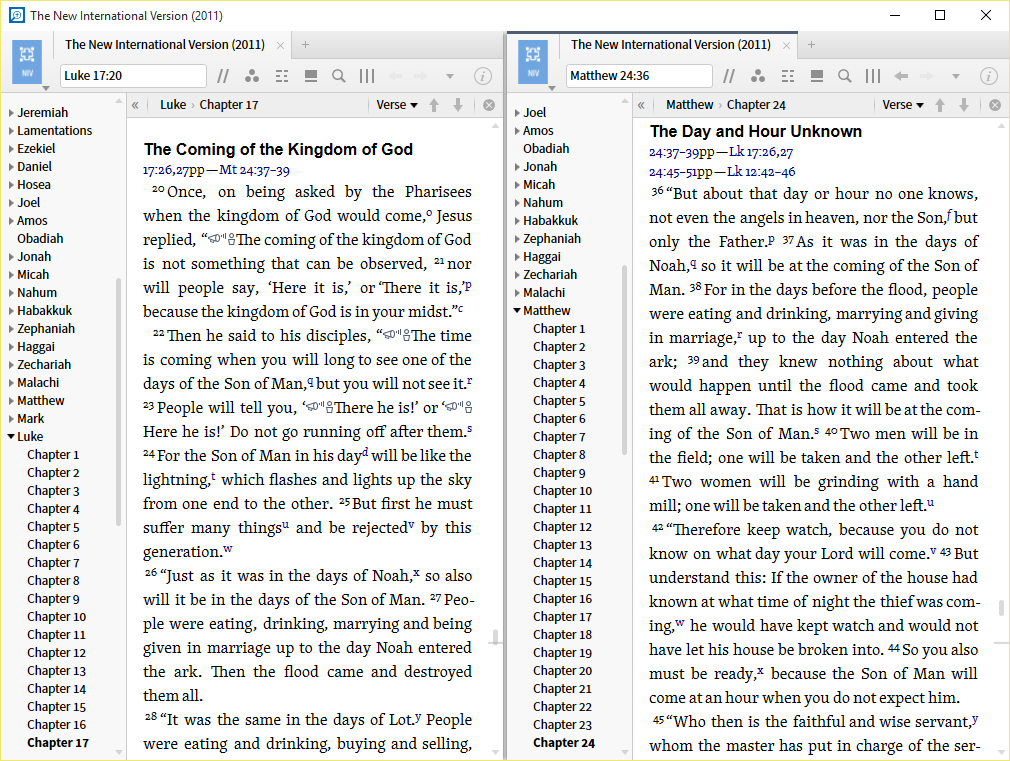Viewport: 1010px width, 761px height.
Task: Click Chapter 24 breadcrumb in right pane
Action: (756, 105)
